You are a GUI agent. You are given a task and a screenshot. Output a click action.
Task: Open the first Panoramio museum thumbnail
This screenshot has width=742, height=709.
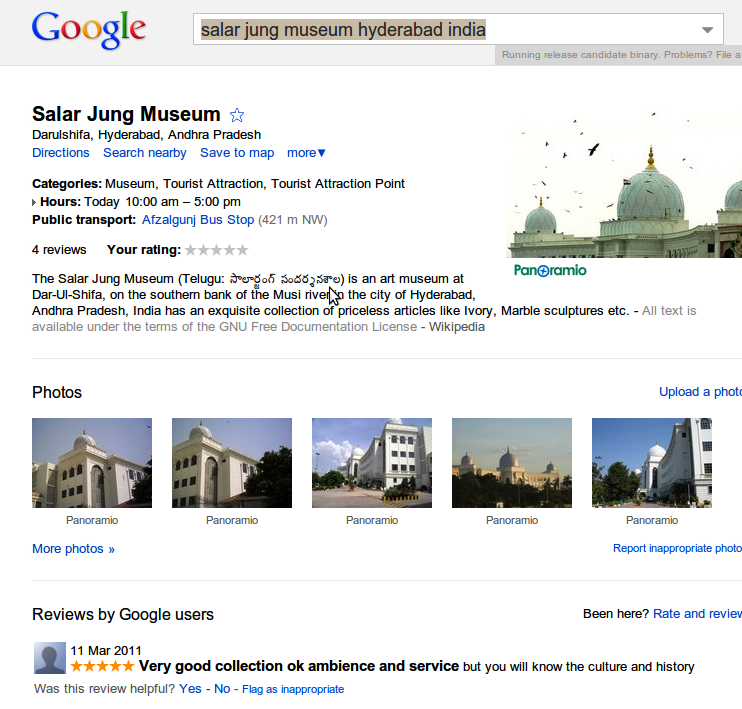pos(92,463)
